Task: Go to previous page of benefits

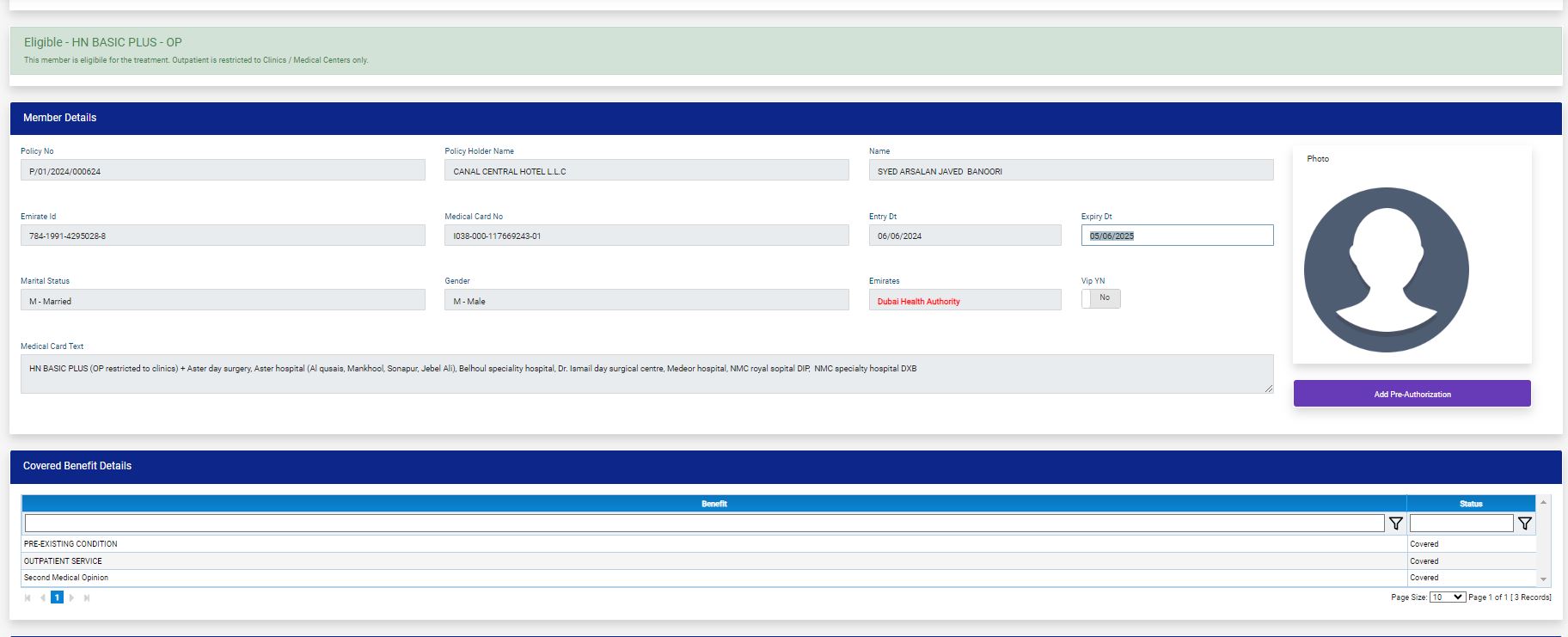Action: (42, 597)
